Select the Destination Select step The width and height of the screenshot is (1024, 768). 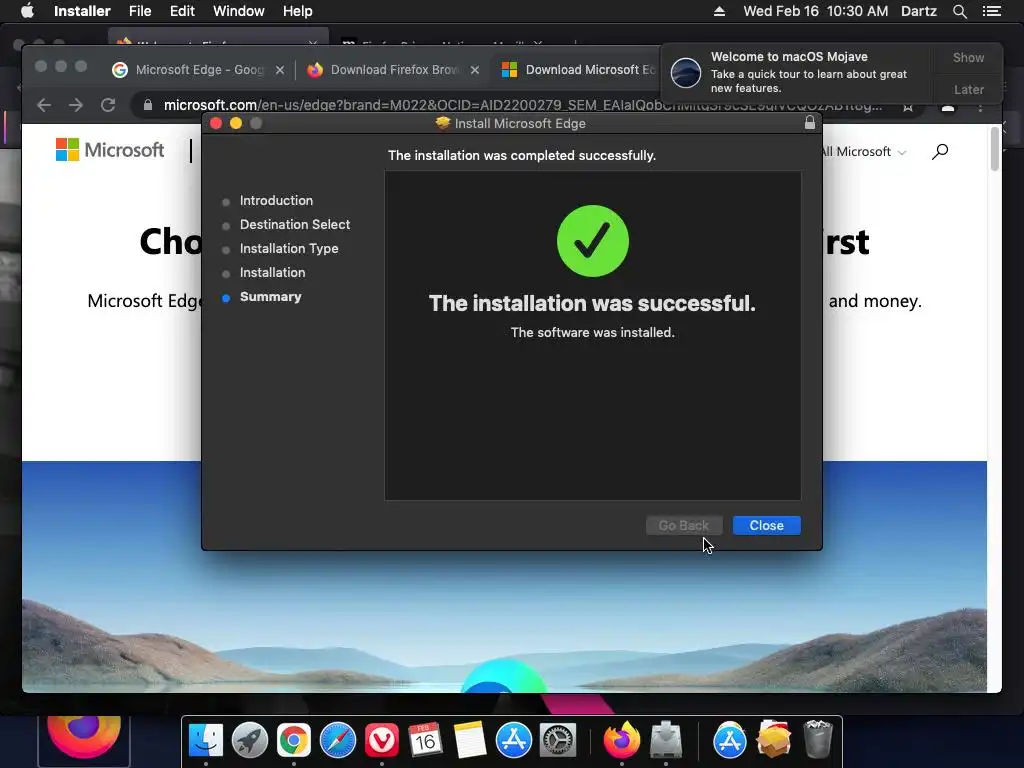(295, 225)
